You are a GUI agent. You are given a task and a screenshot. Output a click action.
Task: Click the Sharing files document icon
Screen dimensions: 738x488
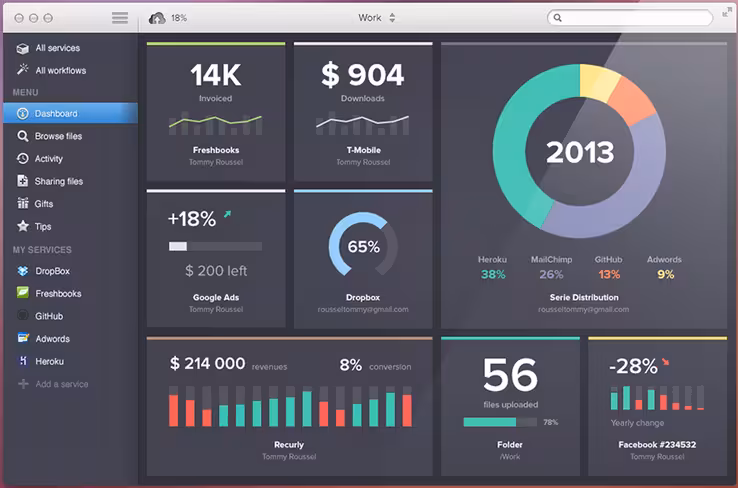click(22, 181)
